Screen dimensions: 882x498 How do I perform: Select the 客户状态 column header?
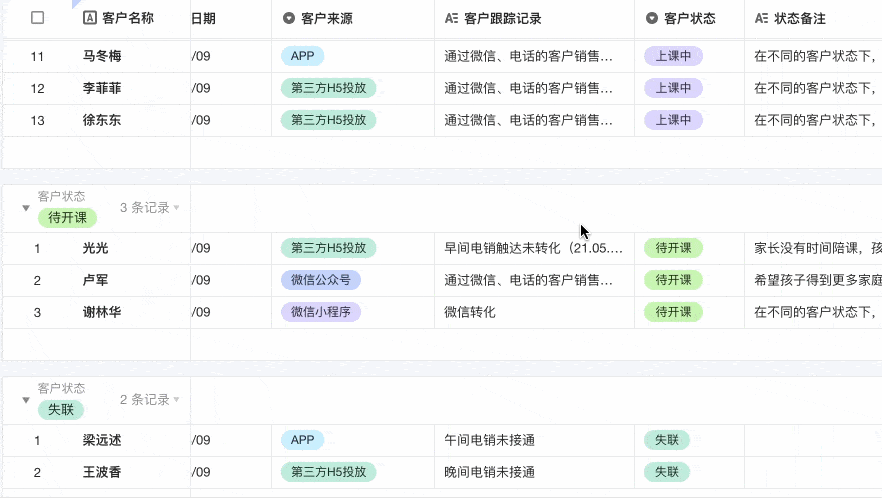pos(689,18)
